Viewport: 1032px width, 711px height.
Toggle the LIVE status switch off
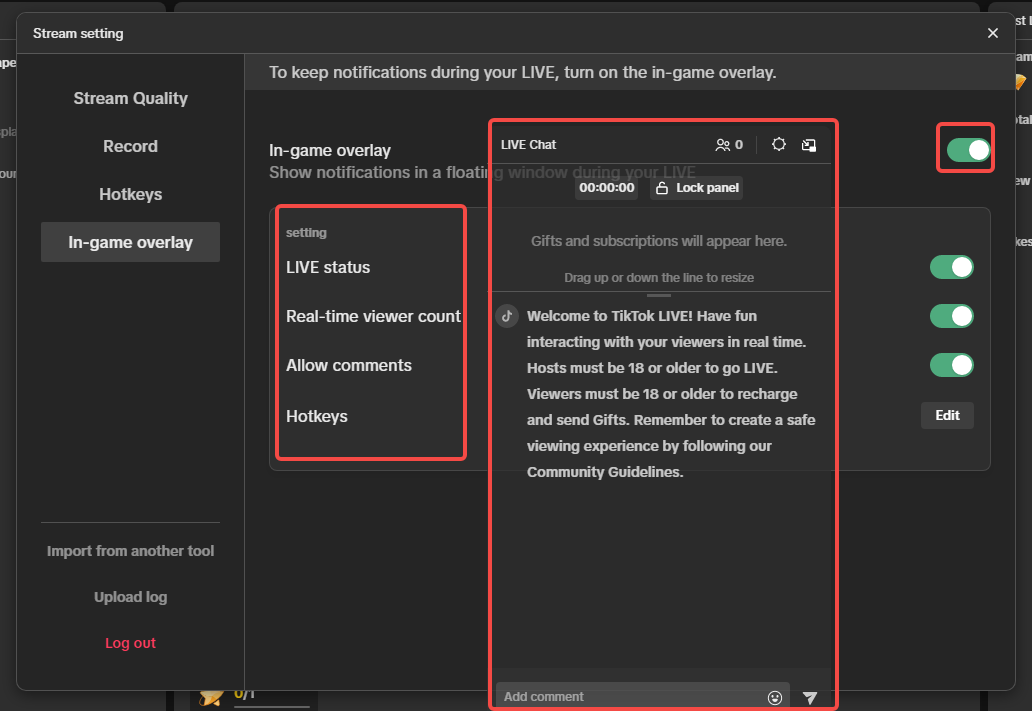(951, 267)
